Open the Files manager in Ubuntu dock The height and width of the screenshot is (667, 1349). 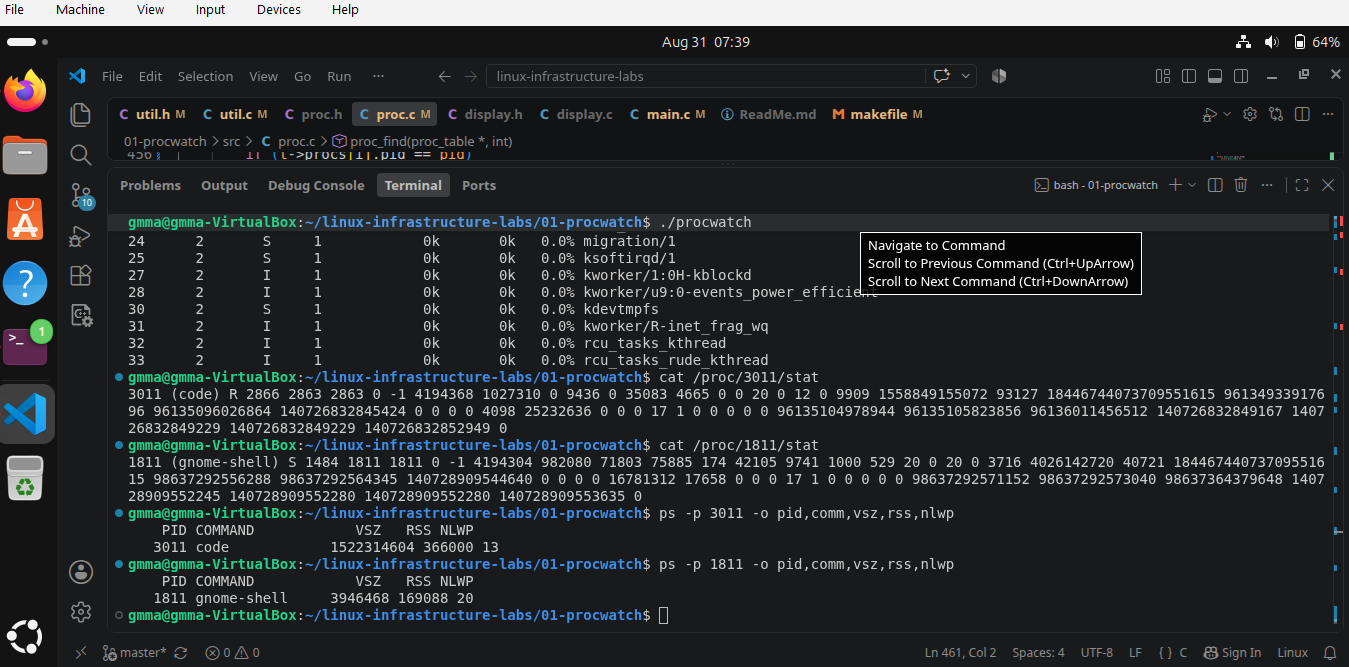26,156
